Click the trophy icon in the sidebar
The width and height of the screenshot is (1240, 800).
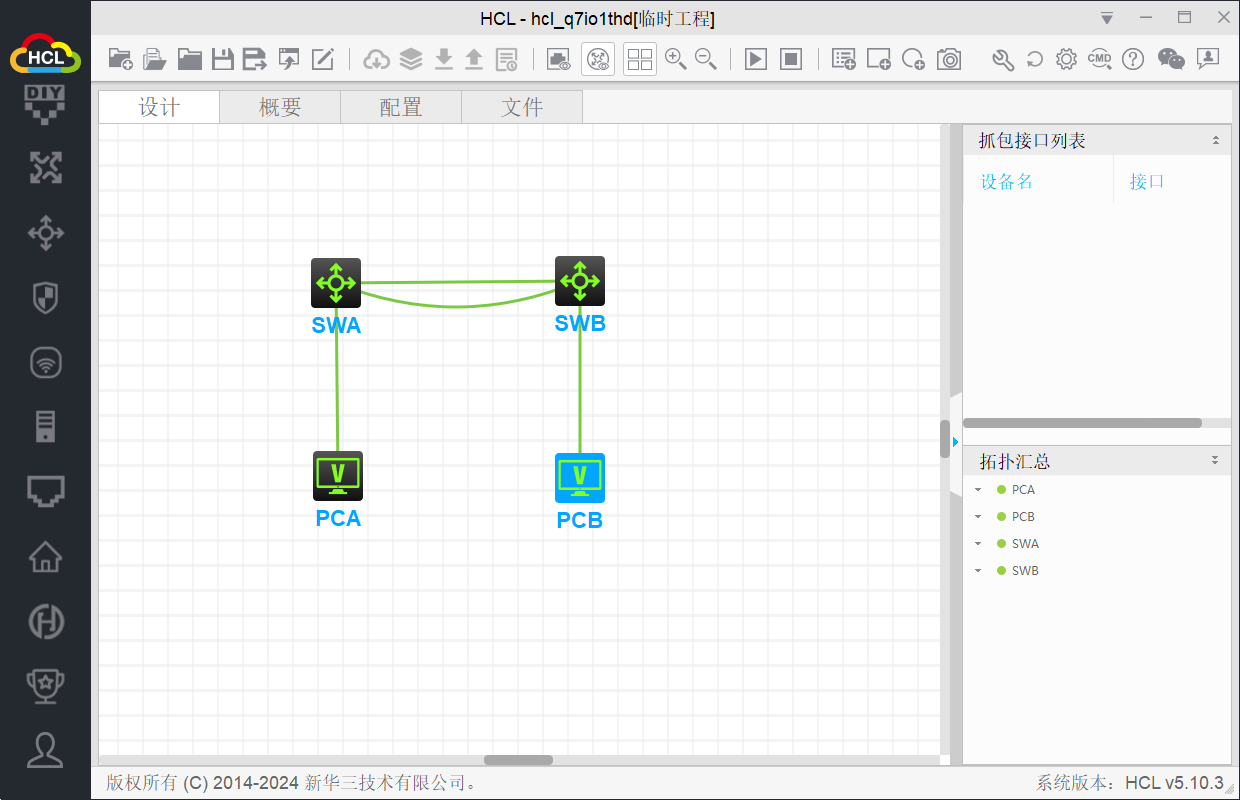[45, 685]
